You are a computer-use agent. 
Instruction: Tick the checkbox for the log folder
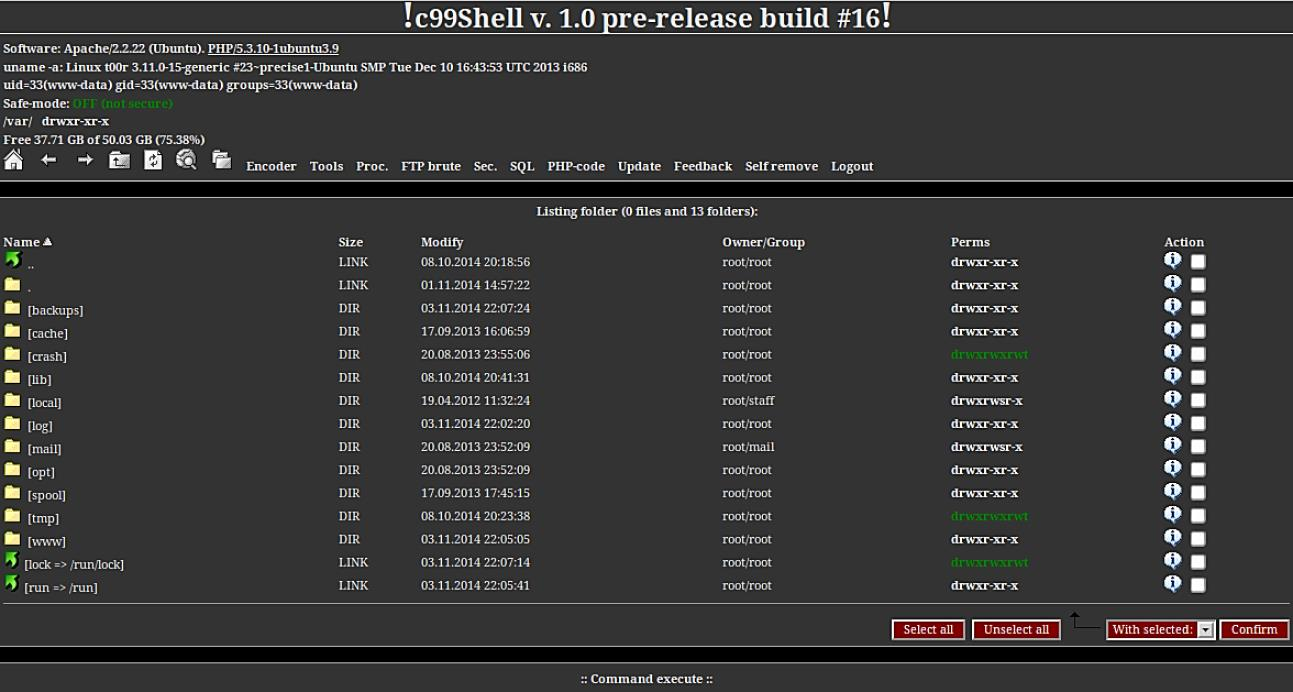(1198, 424)
